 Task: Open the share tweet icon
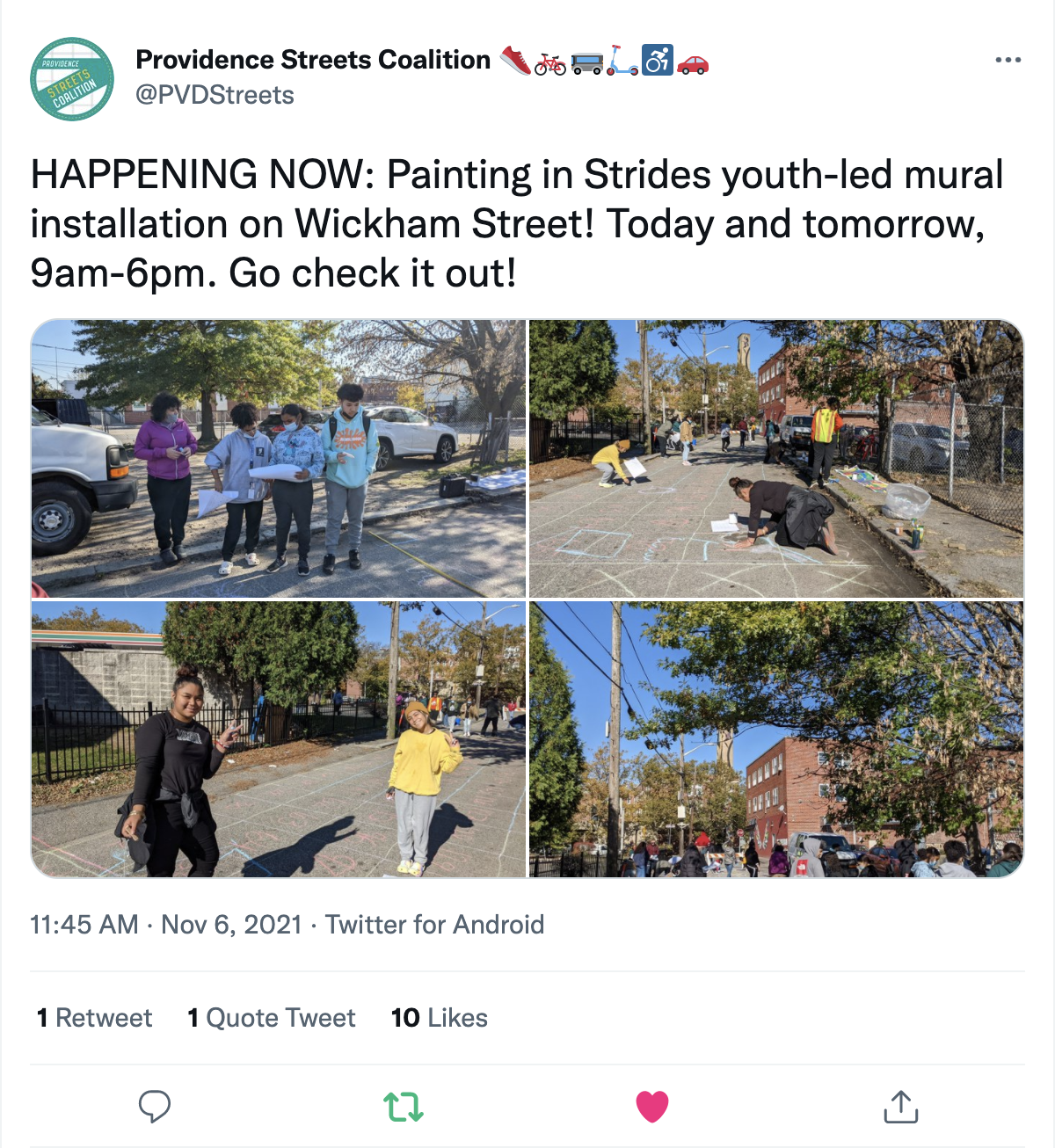[x=900, y=1107]
